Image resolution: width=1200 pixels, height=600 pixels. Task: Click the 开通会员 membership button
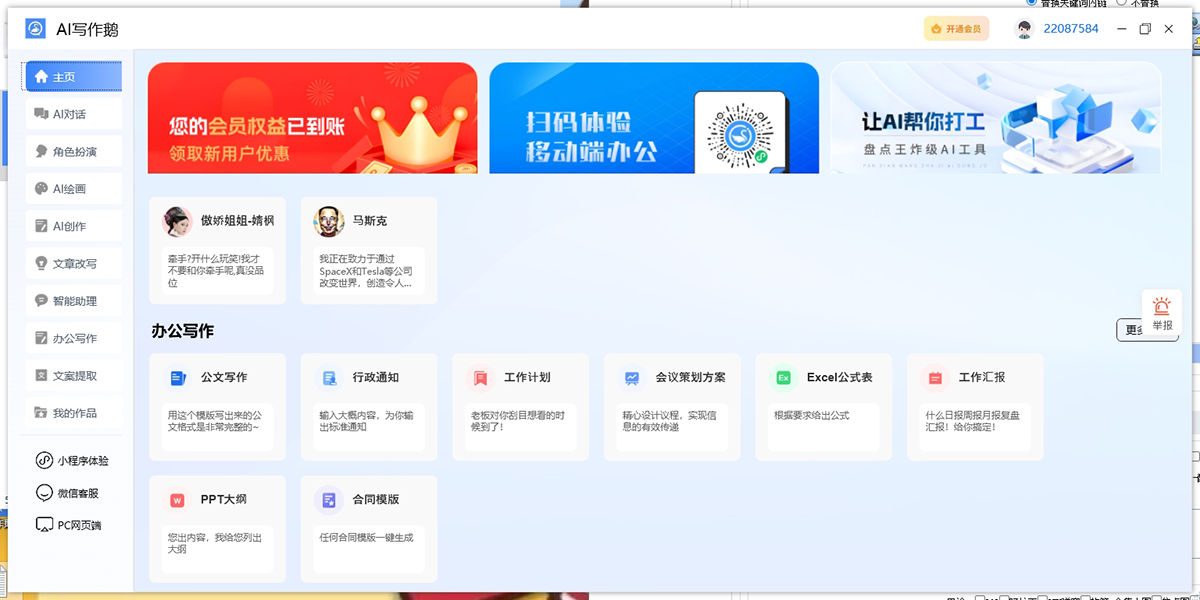[956, 28]
